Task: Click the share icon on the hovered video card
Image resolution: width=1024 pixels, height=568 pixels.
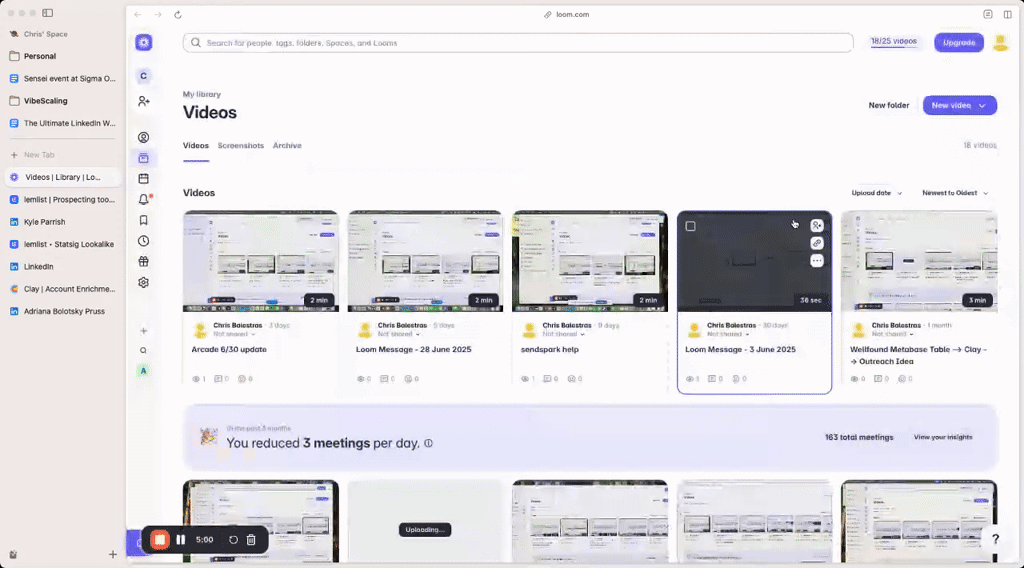Action: pyautogui.click(x=817, y=226)
